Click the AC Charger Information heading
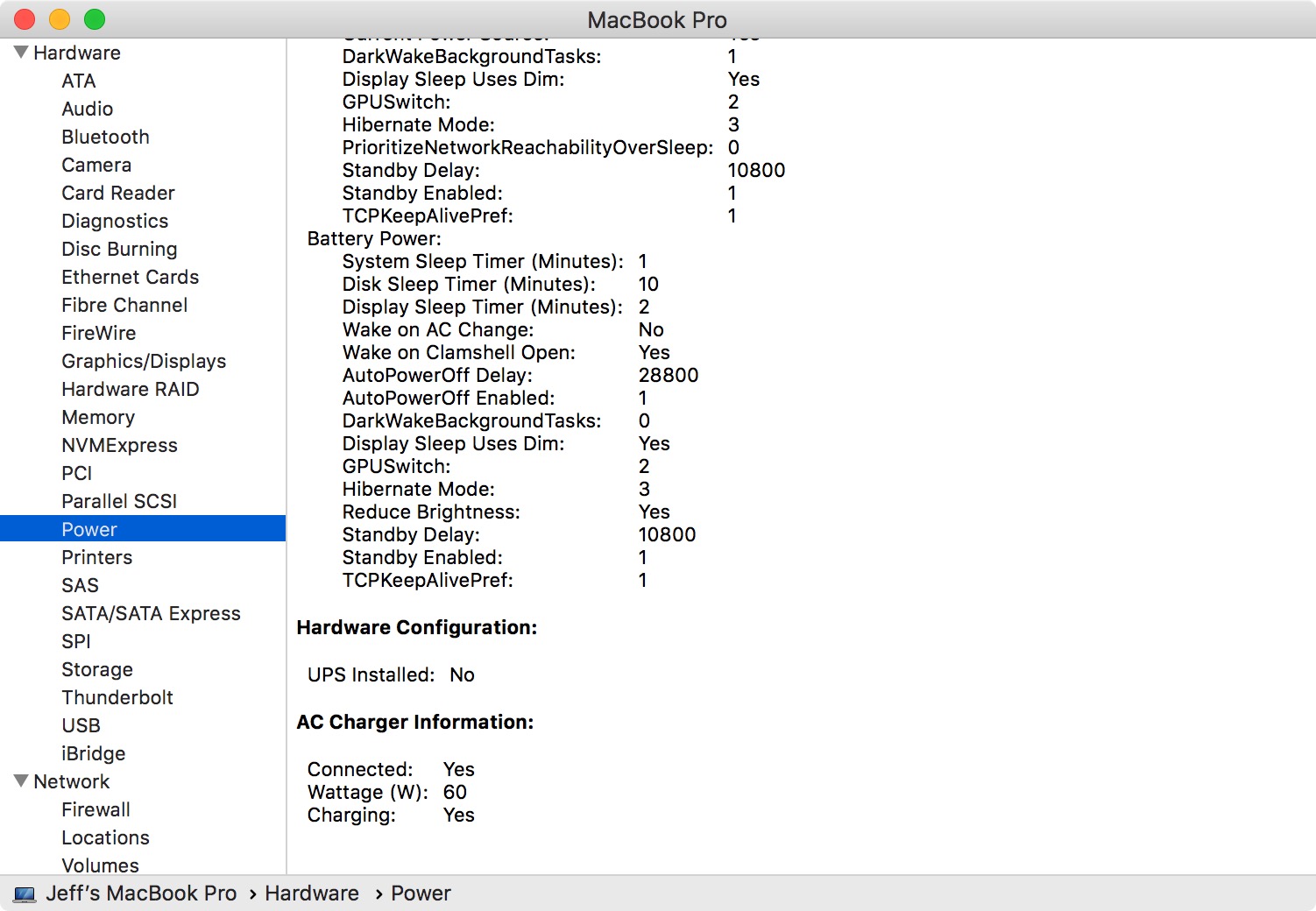 coord(414,722)
